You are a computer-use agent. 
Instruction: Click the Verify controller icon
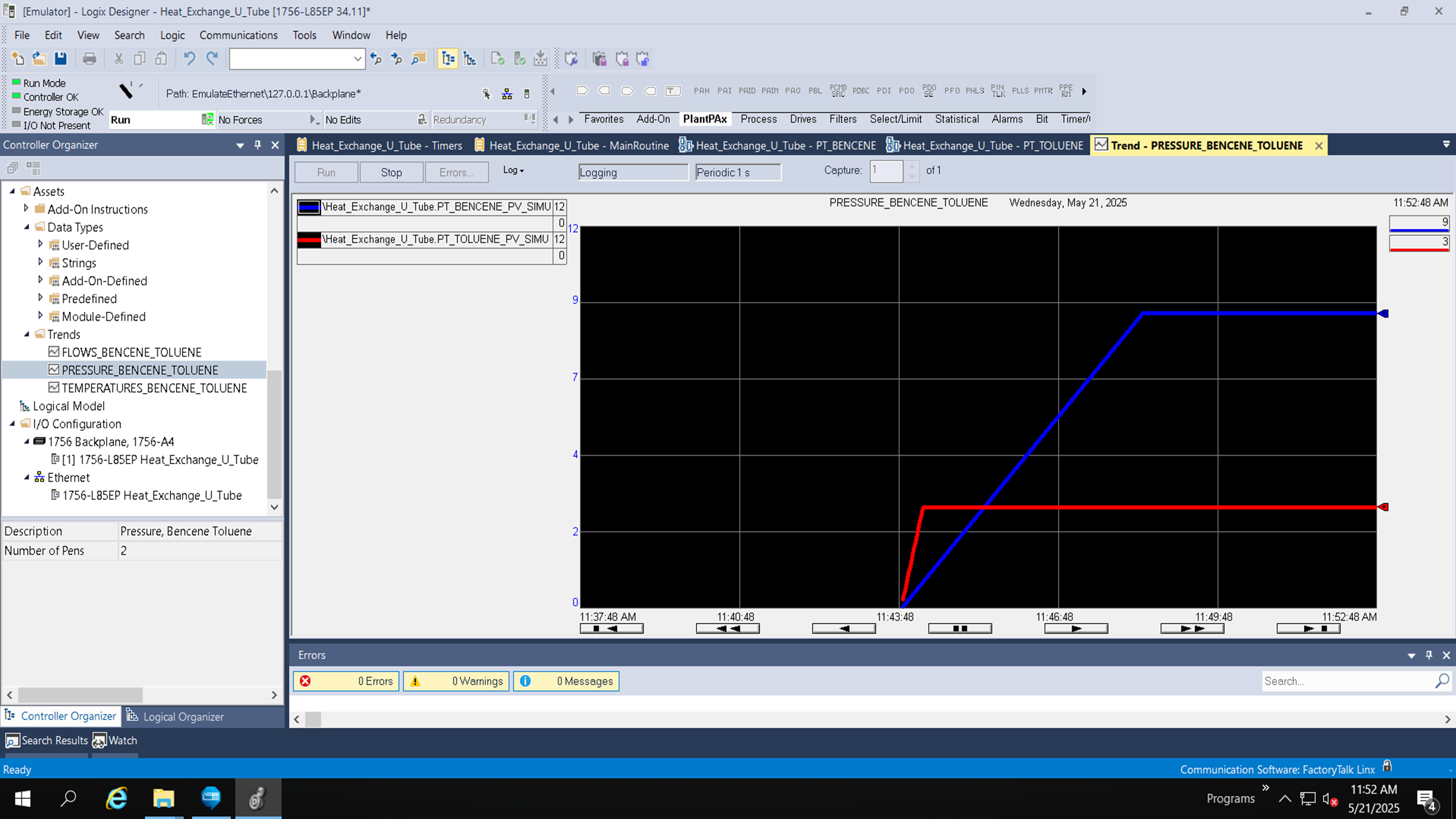coord(519,58)
